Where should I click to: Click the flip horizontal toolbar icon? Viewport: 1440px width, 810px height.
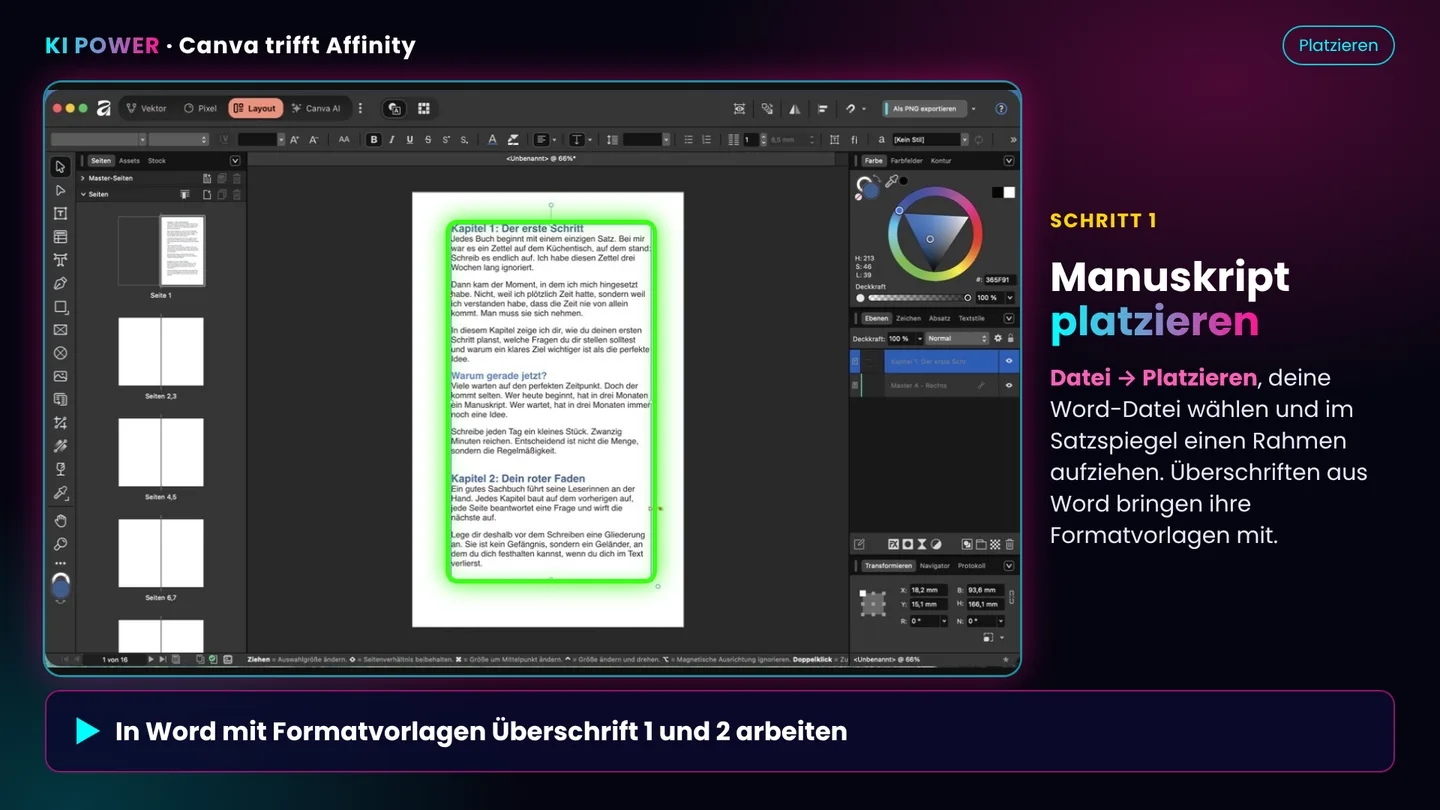pos(795,109)
